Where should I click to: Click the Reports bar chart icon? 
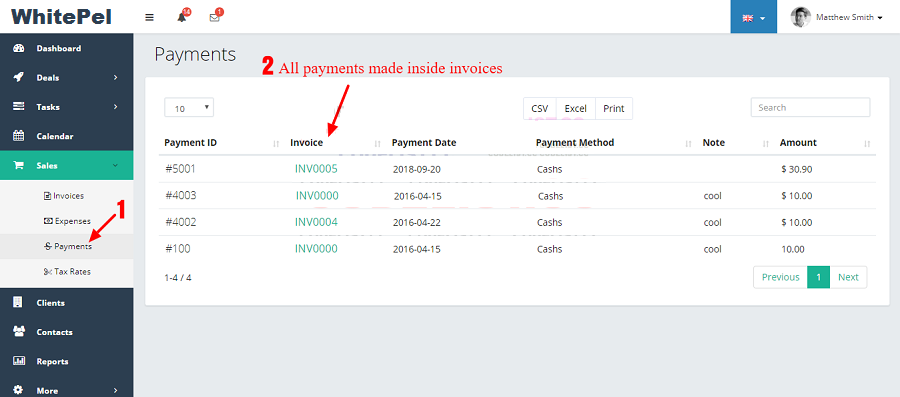point(18,361)
